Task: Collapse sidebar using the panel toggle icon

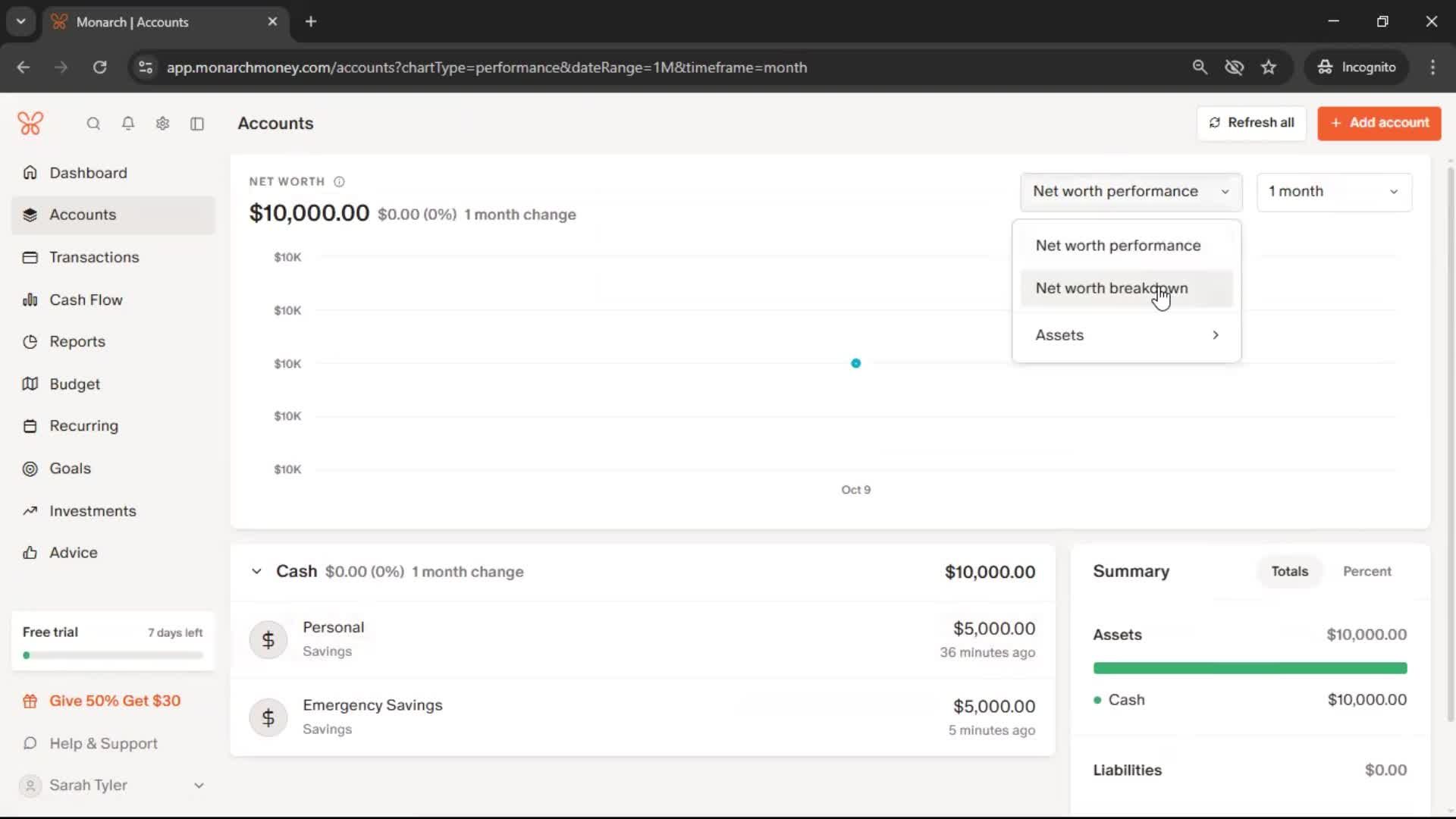Action: click(197, 124)
